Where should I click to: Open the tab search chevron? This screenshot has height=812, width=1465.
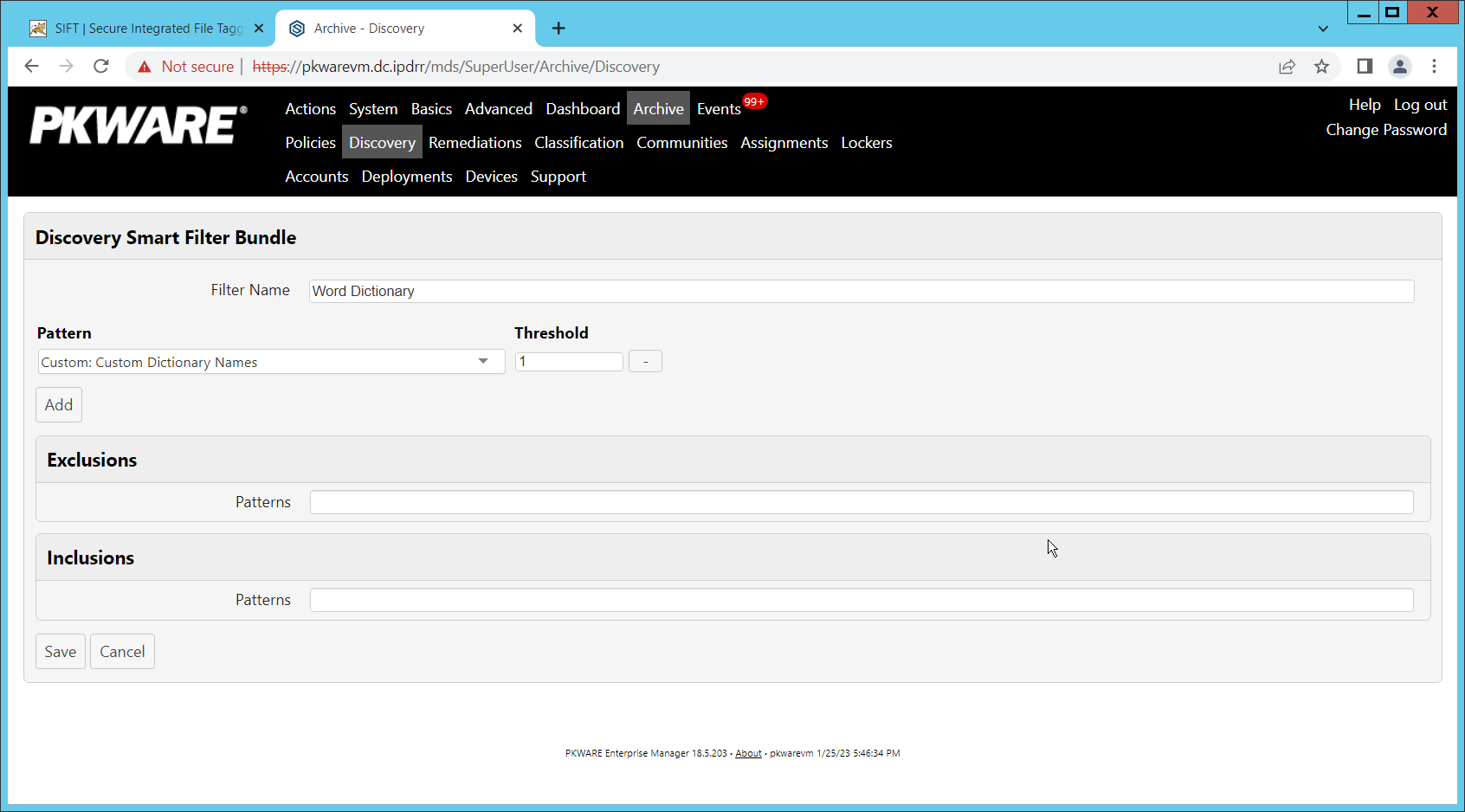click(x=1323, y=29)
